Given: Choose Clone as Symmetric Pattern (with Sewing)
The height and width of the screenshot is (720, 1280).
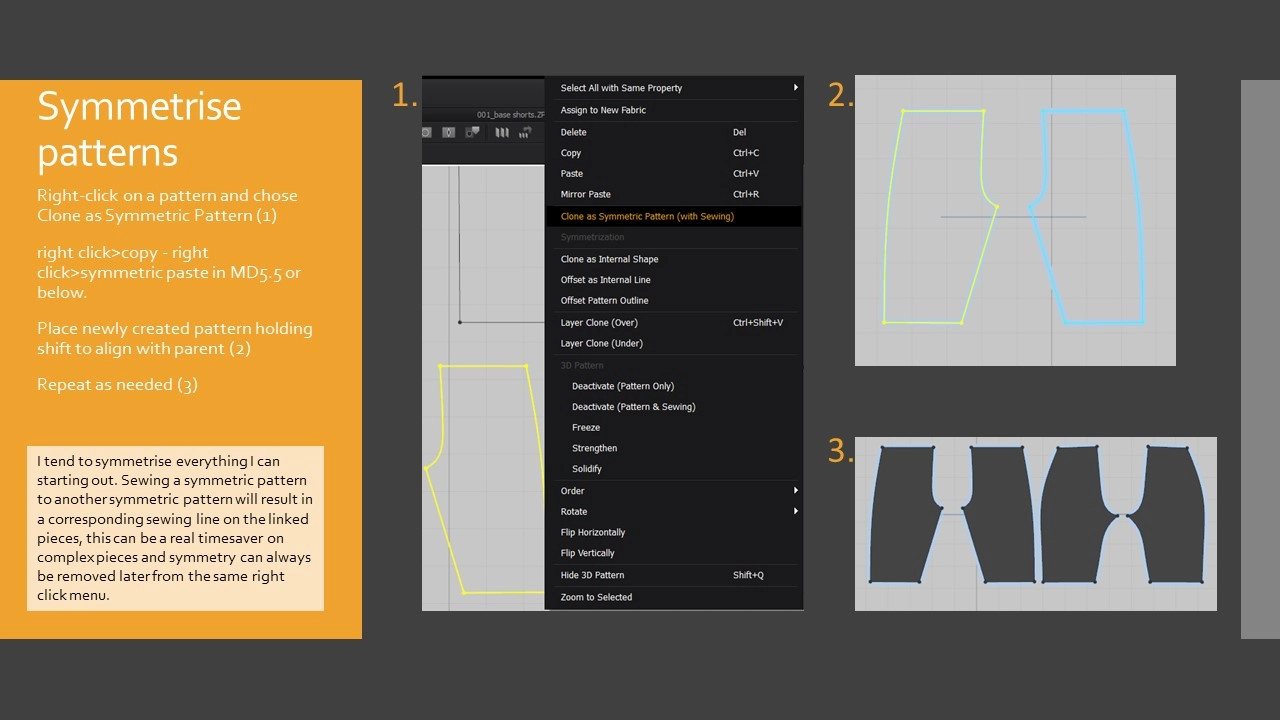Looking at the screenshot, I should [x=647, y=217].
